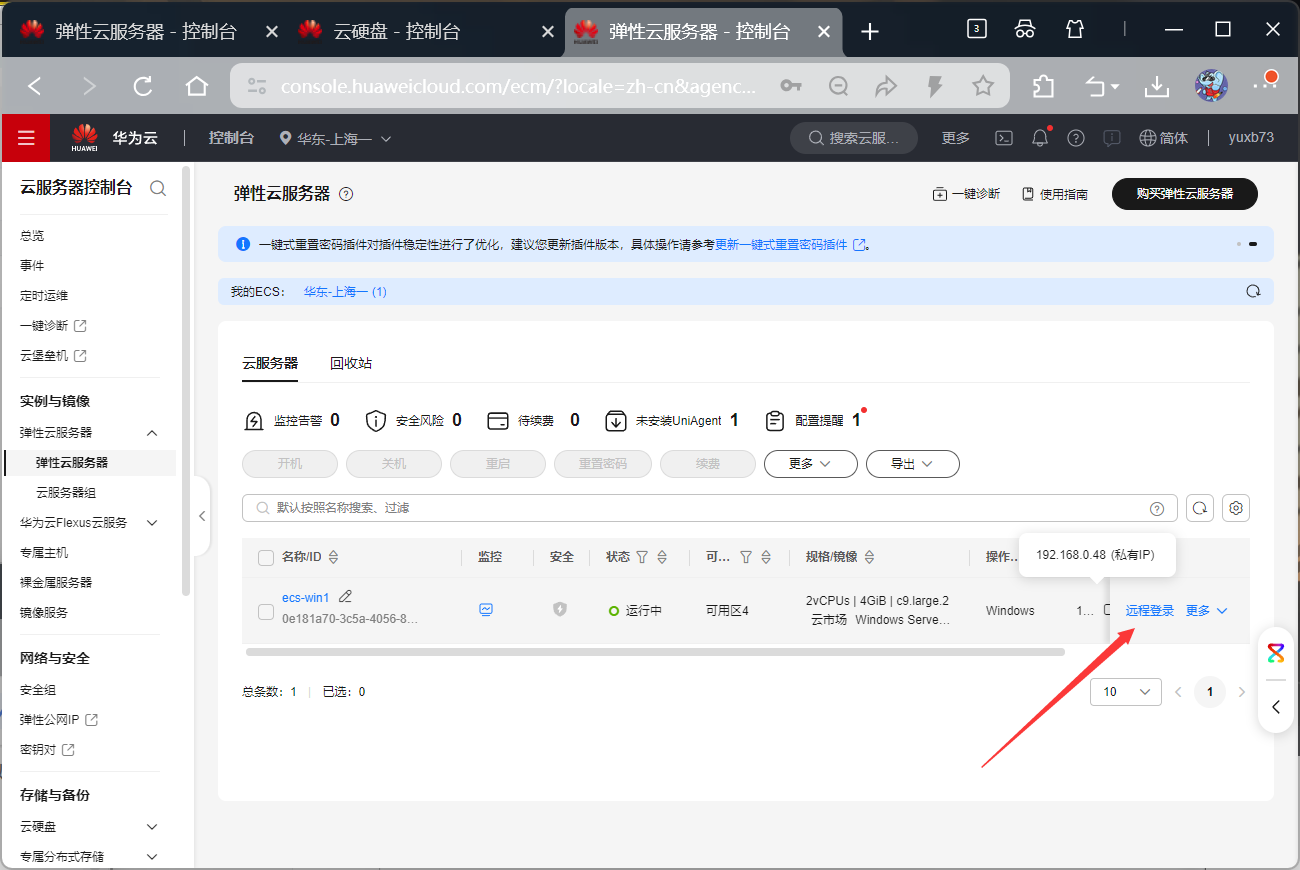Click 控制台 in top bar
The height and width of the screenshot is (870, 1300).
coord(231,138)
